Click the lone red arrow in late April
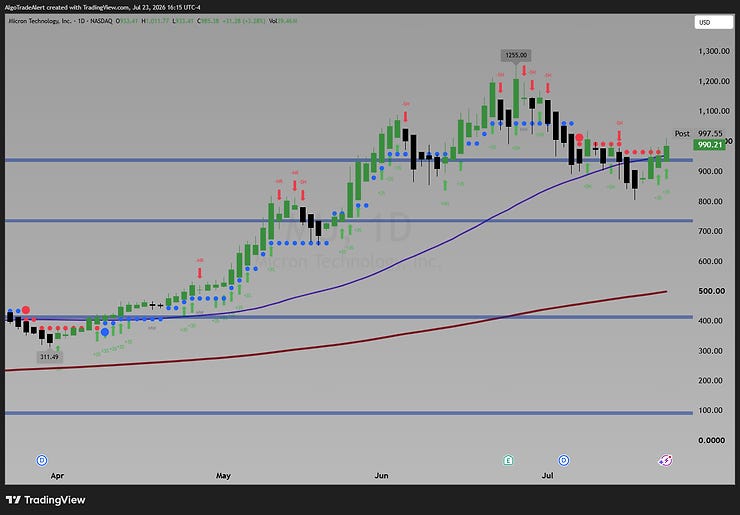This screenshot has width=740, height=515. pos(200,273)
